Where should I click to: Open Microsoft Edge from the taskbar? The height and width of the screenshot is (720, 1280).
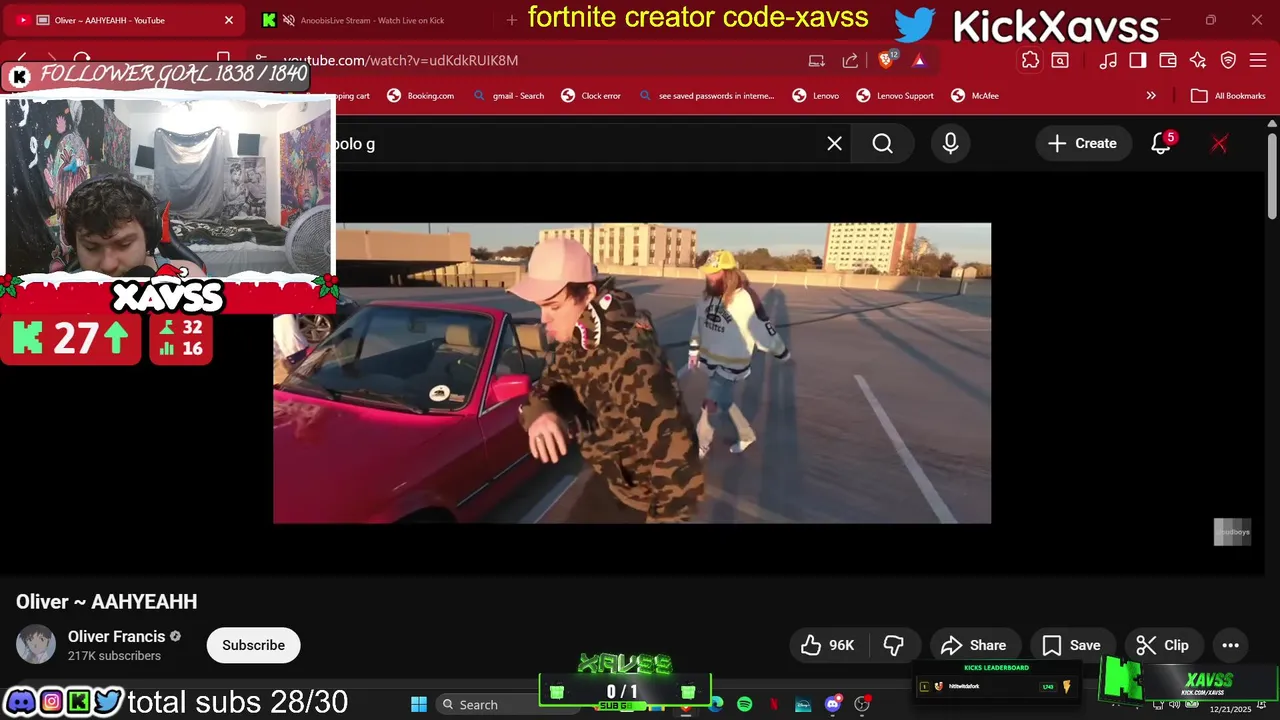point(716,705)
